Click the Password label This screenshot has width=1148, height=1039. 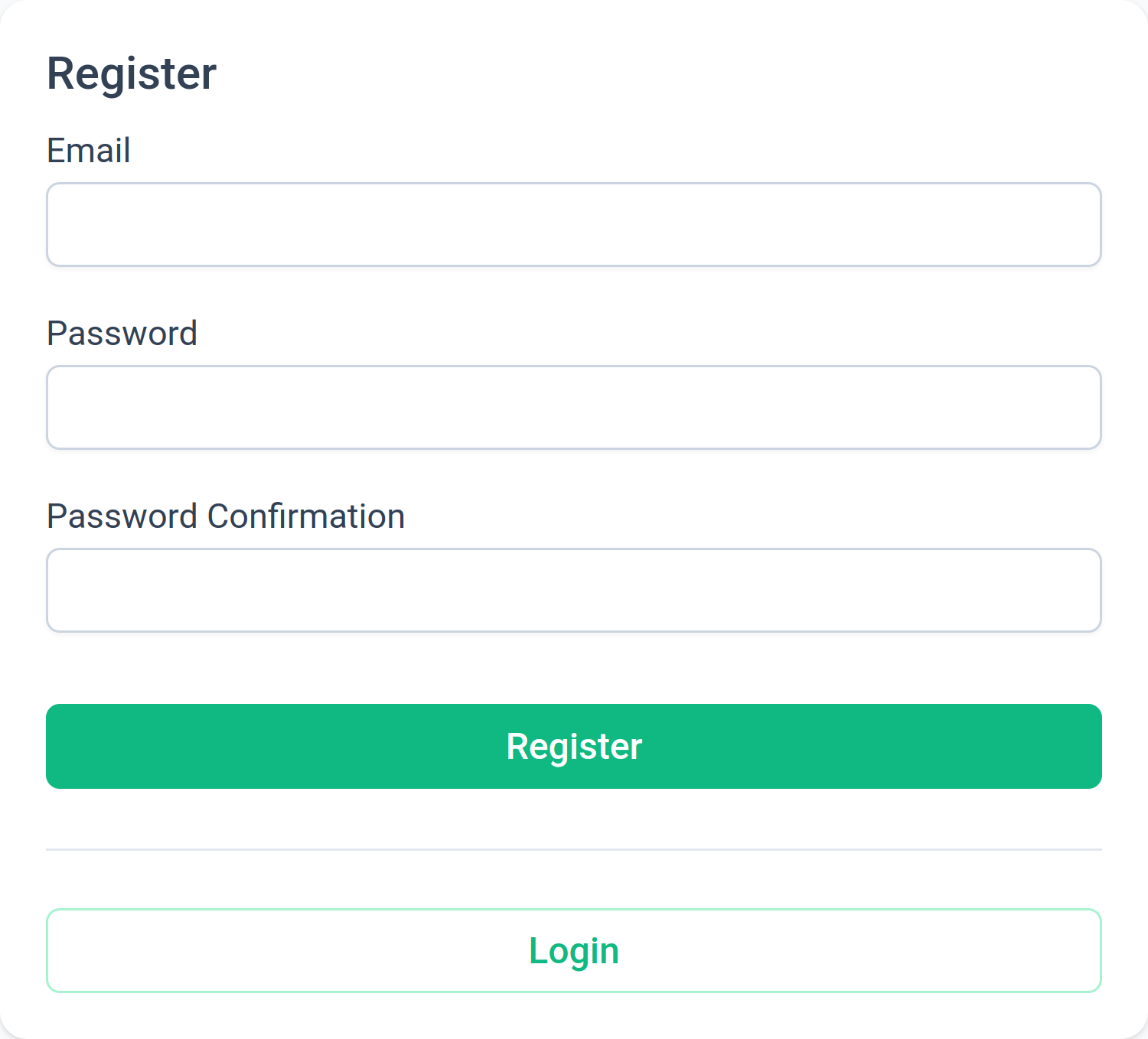[x=122, y=333]
